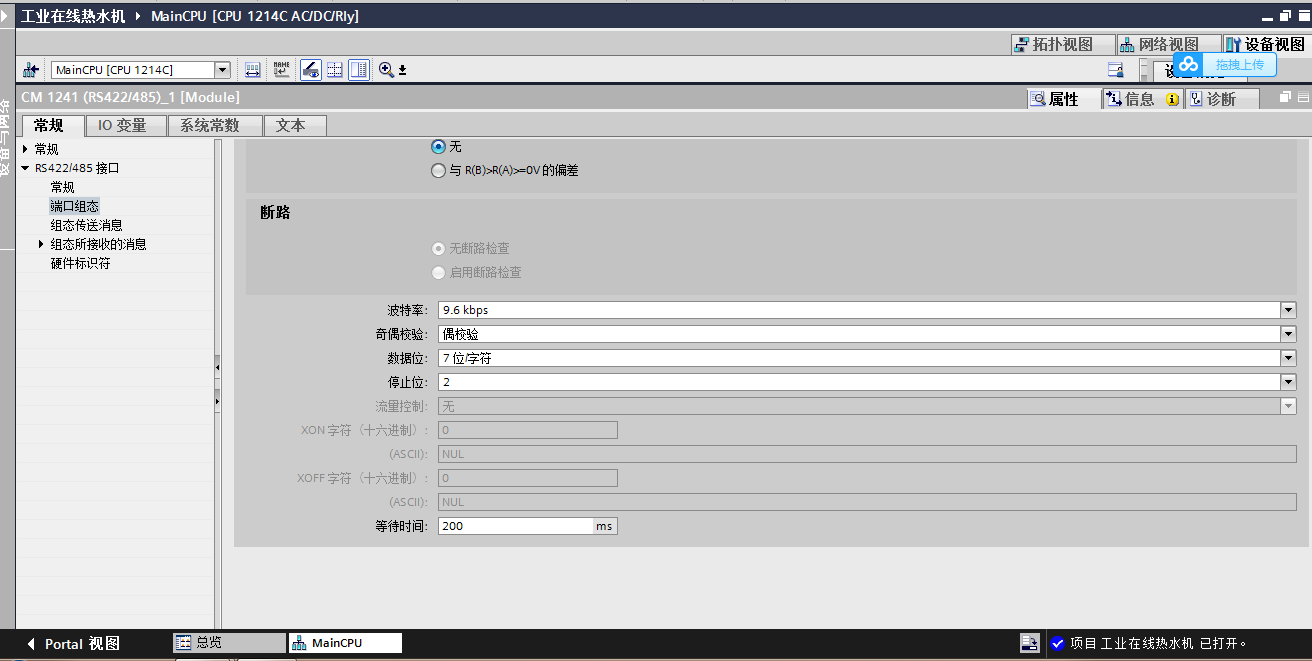Click the show address labels toolbar icon
The width and height of the screenshot is (1312, 661).
(253, 70)
